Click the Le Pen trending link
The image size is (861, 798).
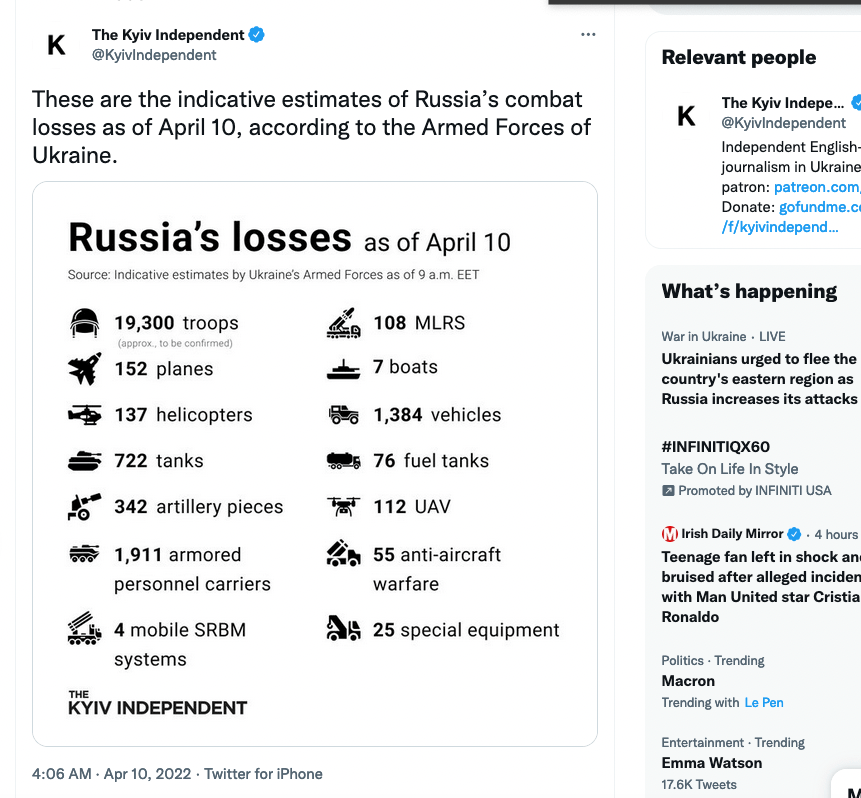[x=764, y=702]
